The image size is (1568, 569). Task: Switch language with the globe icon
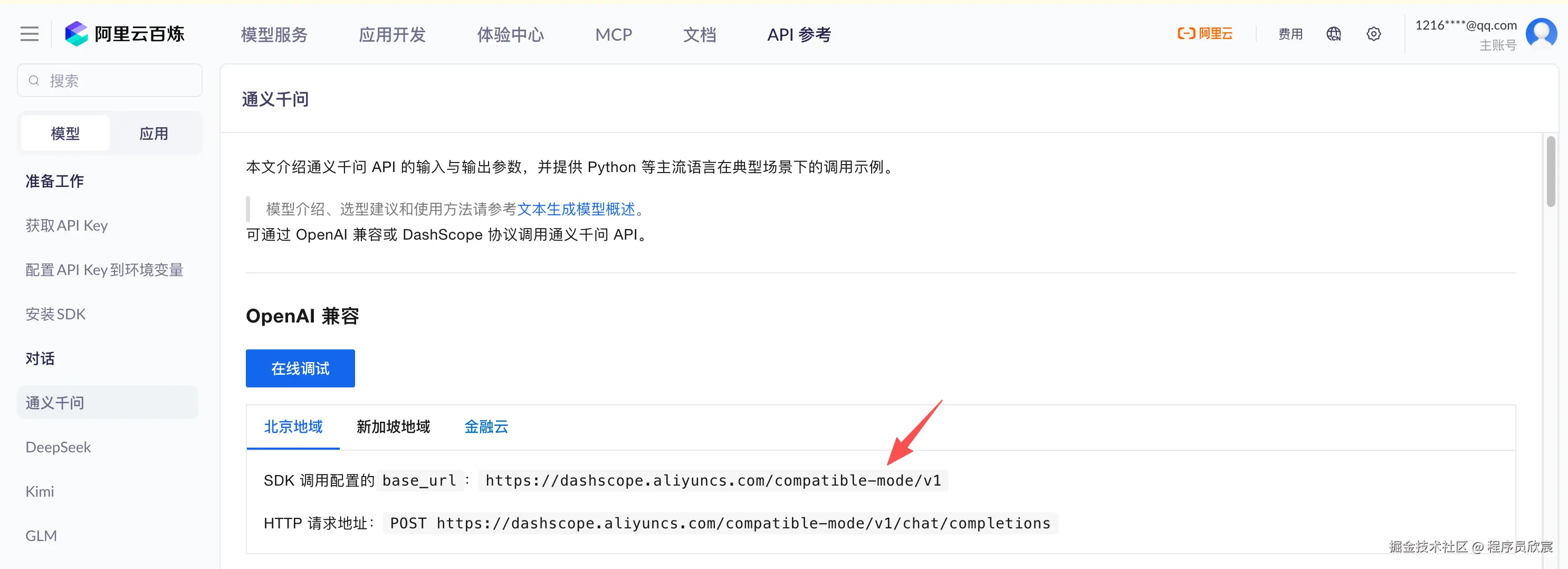tap(1334, 34)
